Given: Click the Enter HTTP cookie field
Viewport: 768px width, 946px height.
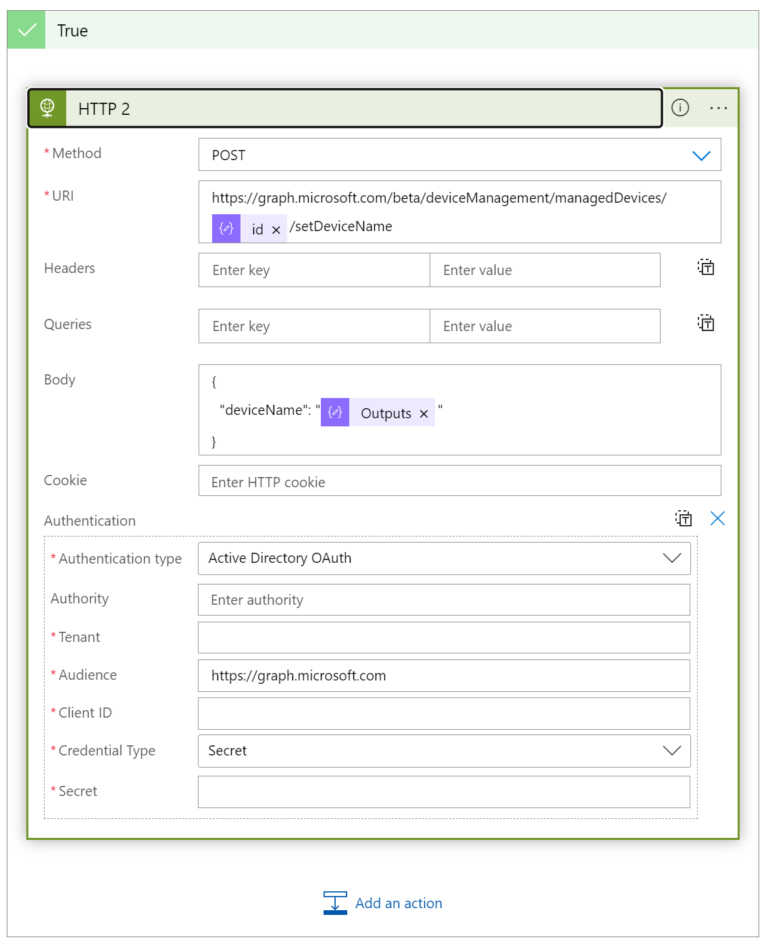Looking at the screenshot, I should click(459, 480).
